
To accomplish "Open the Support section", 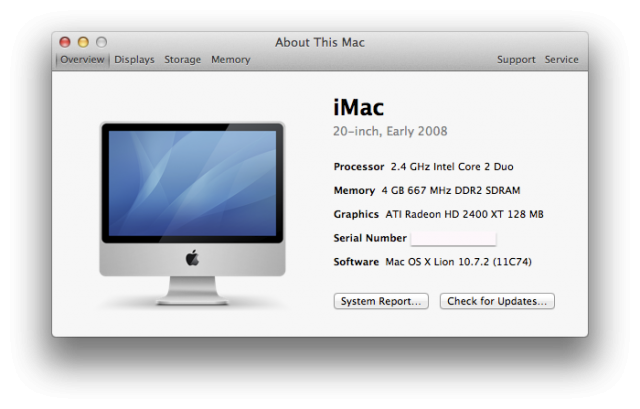I will click(516, 60).
